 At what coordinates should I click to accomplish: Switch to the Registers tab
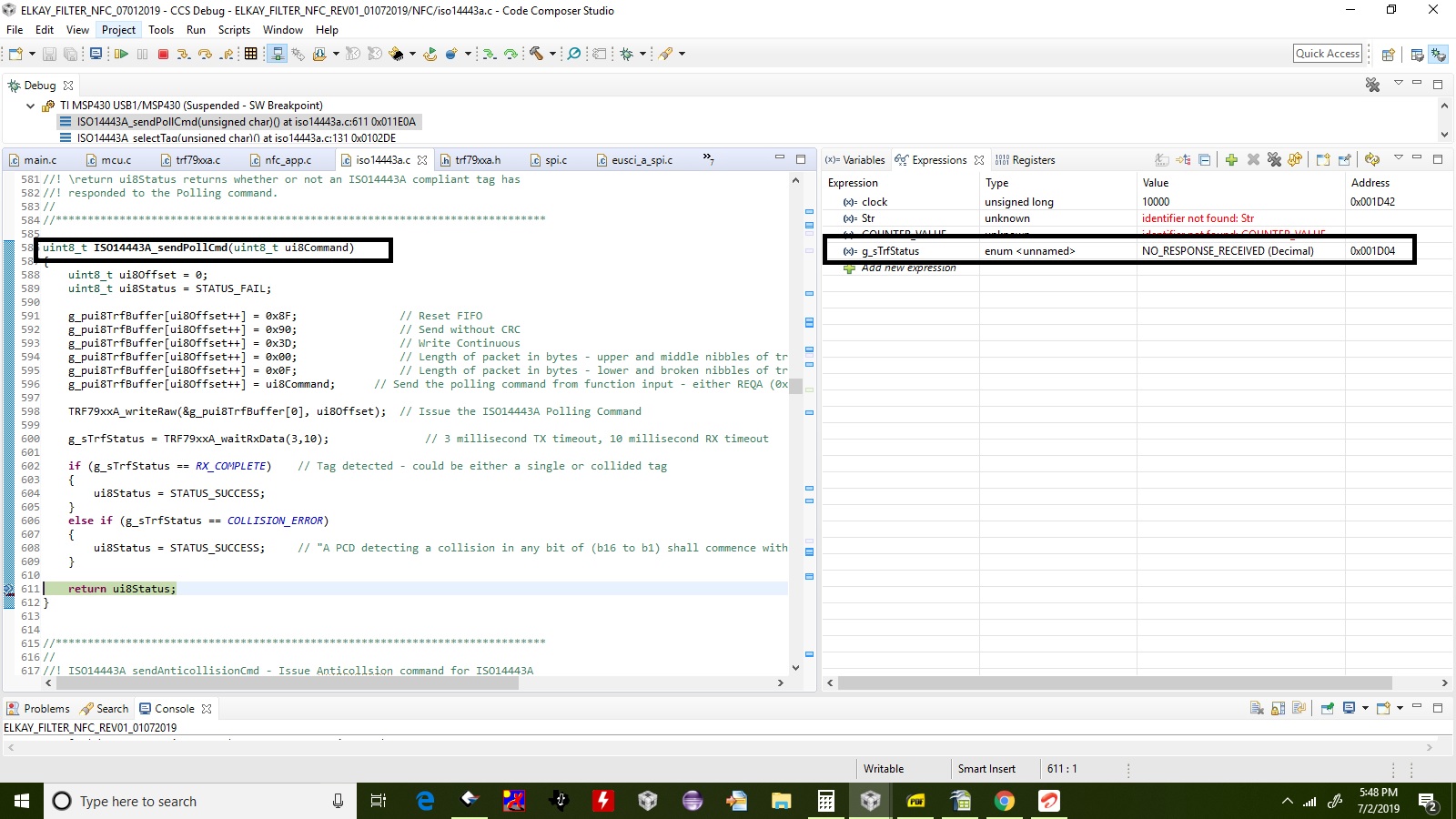pyautogui.click(x=1026, y=160)
